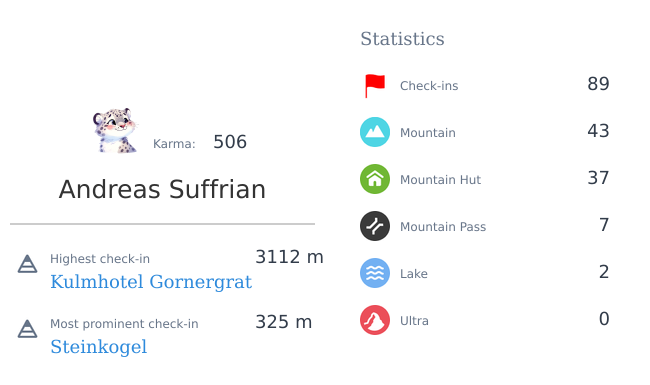650x385 pixels.
Task: Click the Check-ins count 89
Action: pos(598,84)
